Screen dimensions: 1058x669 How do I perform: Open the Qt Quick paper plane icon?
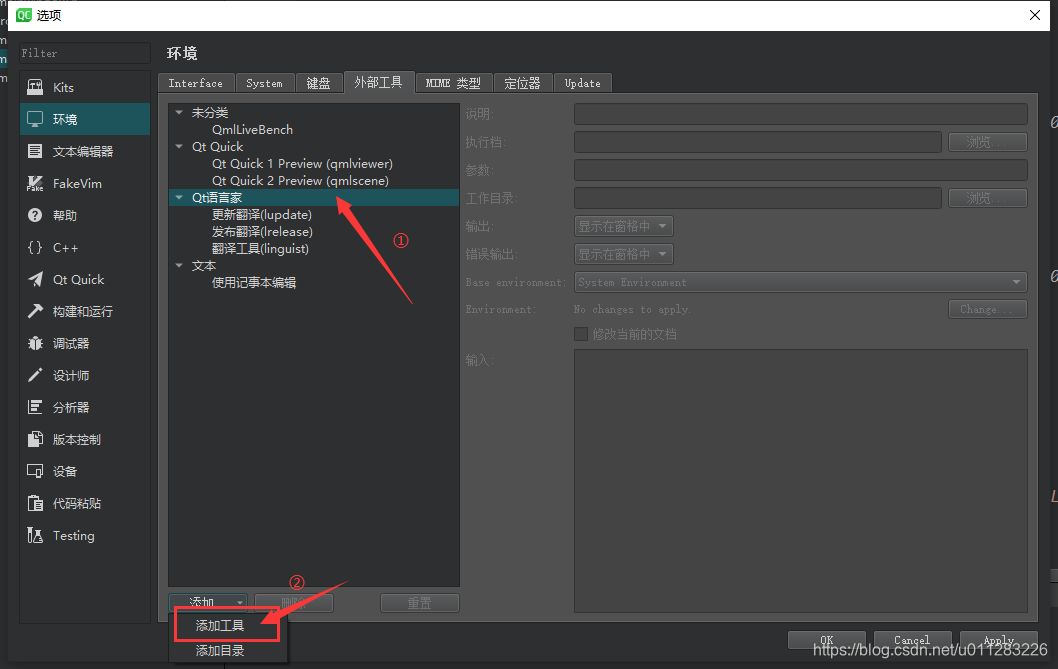pos(35,279)
